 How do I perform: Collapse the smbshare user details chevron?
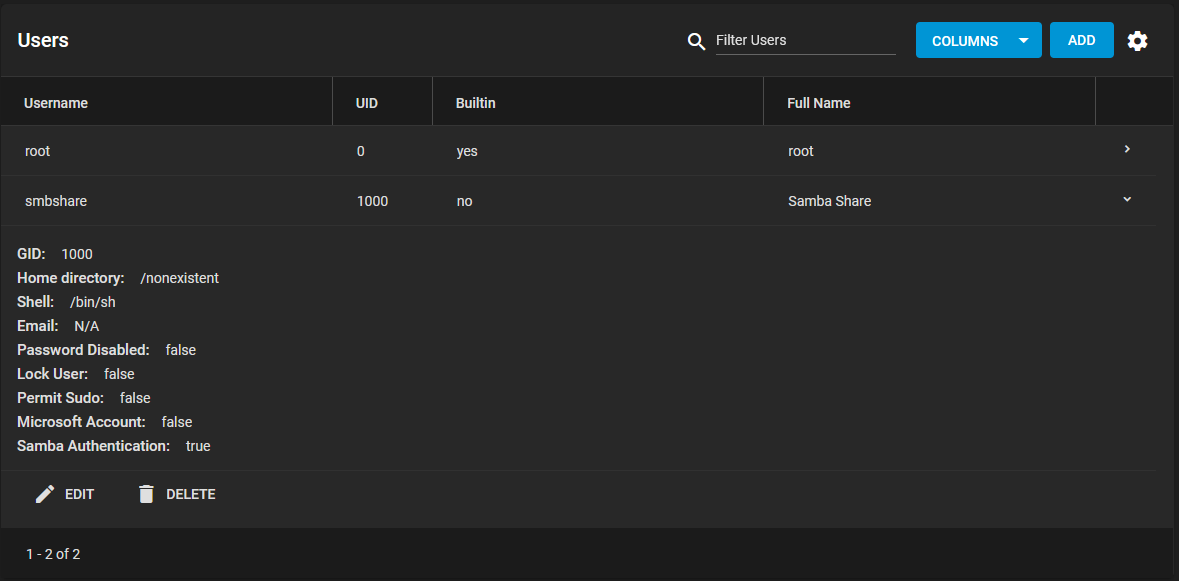click(1126, 199)
